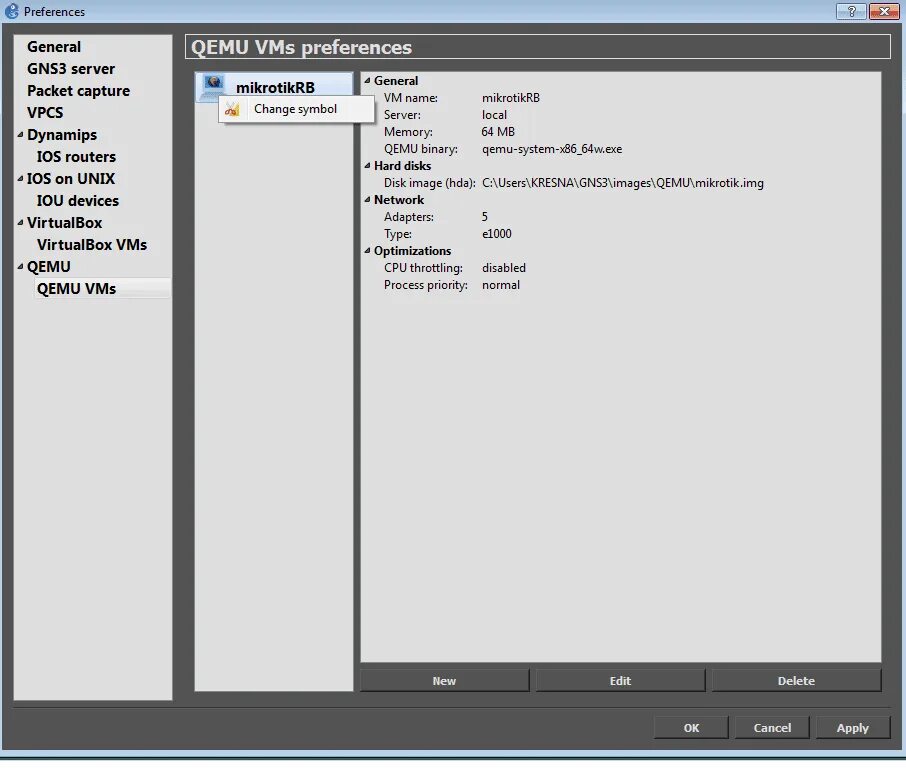Click the Hard disks group header
Viewport: 906px width, 768px height.
pos(402,166)
